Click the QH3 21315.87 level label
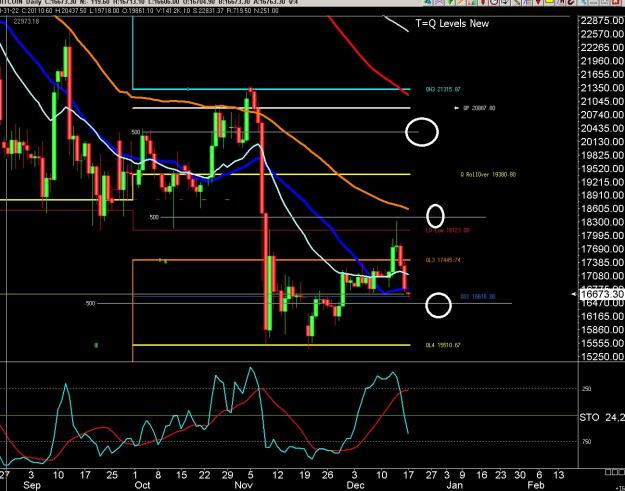This screenshot has width=625, height=491. 443,90
